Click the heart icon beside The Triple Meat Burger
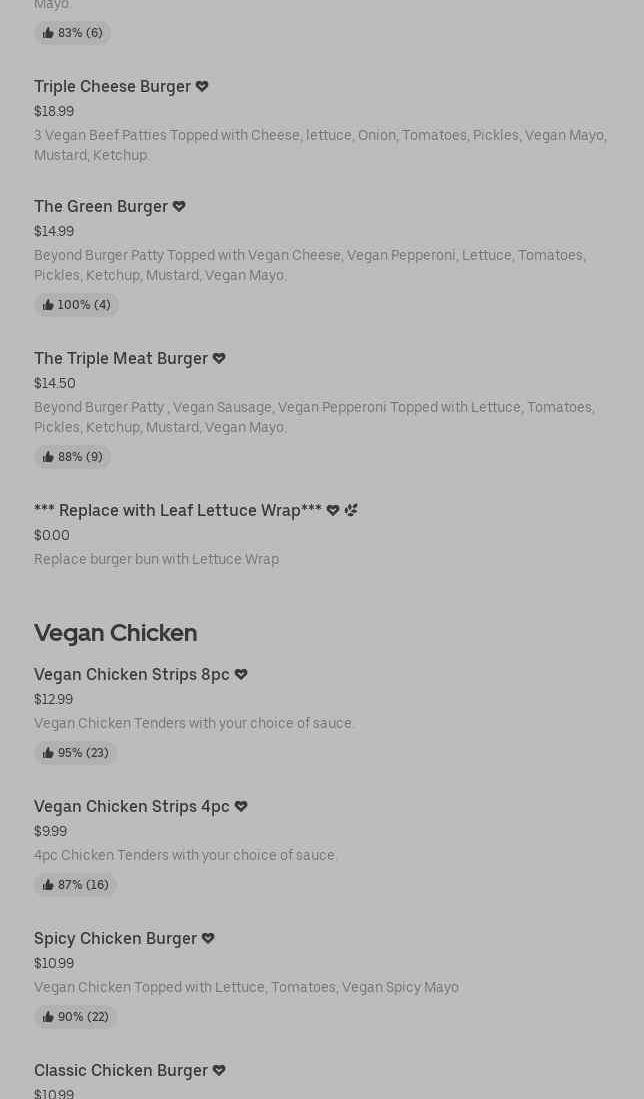 tap(219, 358)
